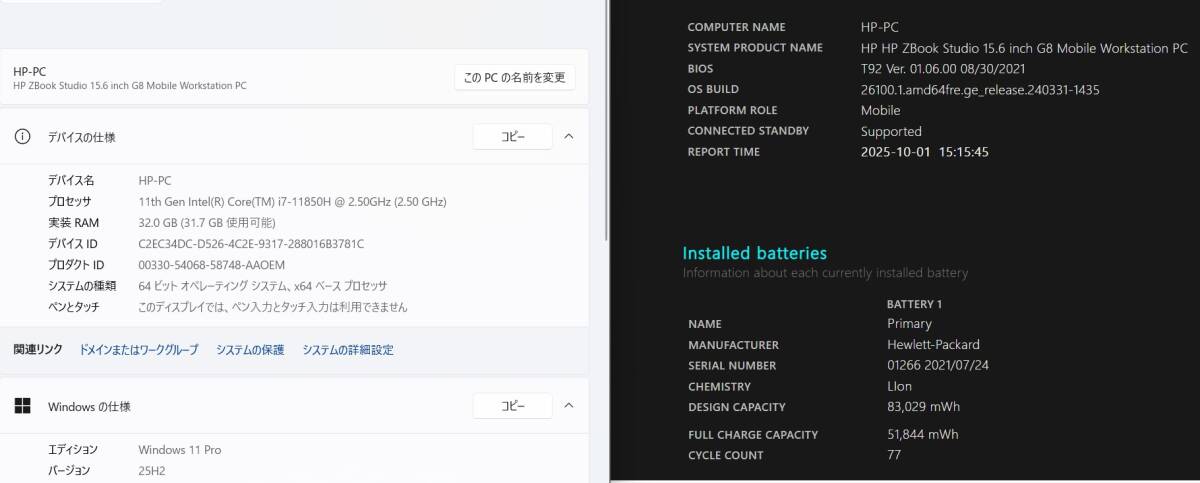Open the システムの保護 link
This screenshot has width=1200, height=483.
click(x=250, y=350)
